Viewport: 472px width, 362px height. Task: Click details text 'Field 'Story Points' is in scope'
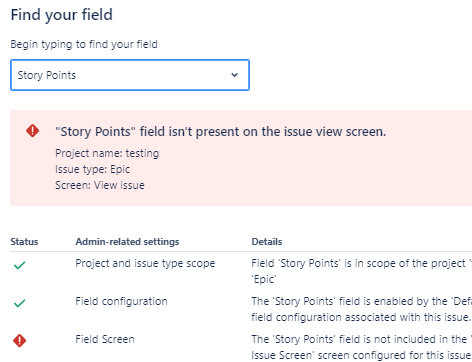click(x=362, y=271)
